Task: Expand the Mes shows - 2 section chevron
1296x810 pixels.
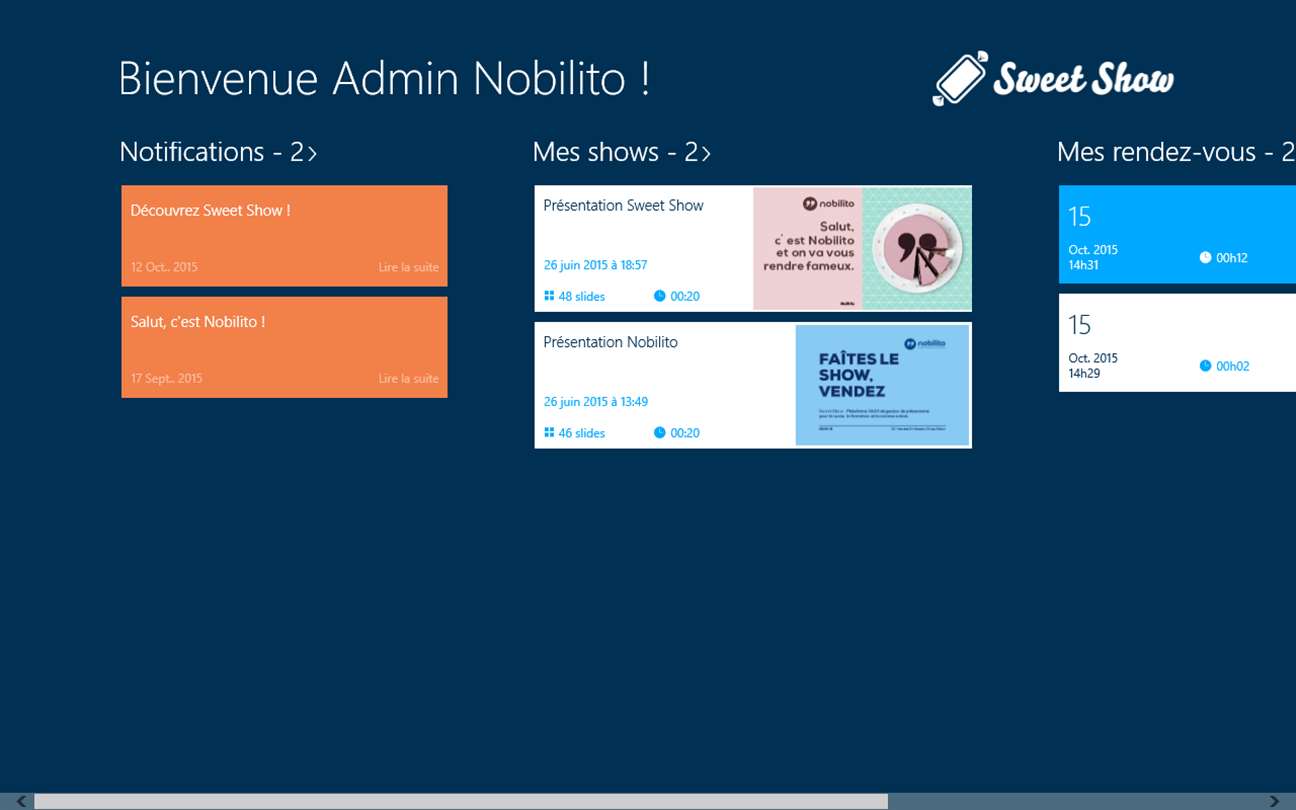Action: pyautogui.click(x=706, y=153)
